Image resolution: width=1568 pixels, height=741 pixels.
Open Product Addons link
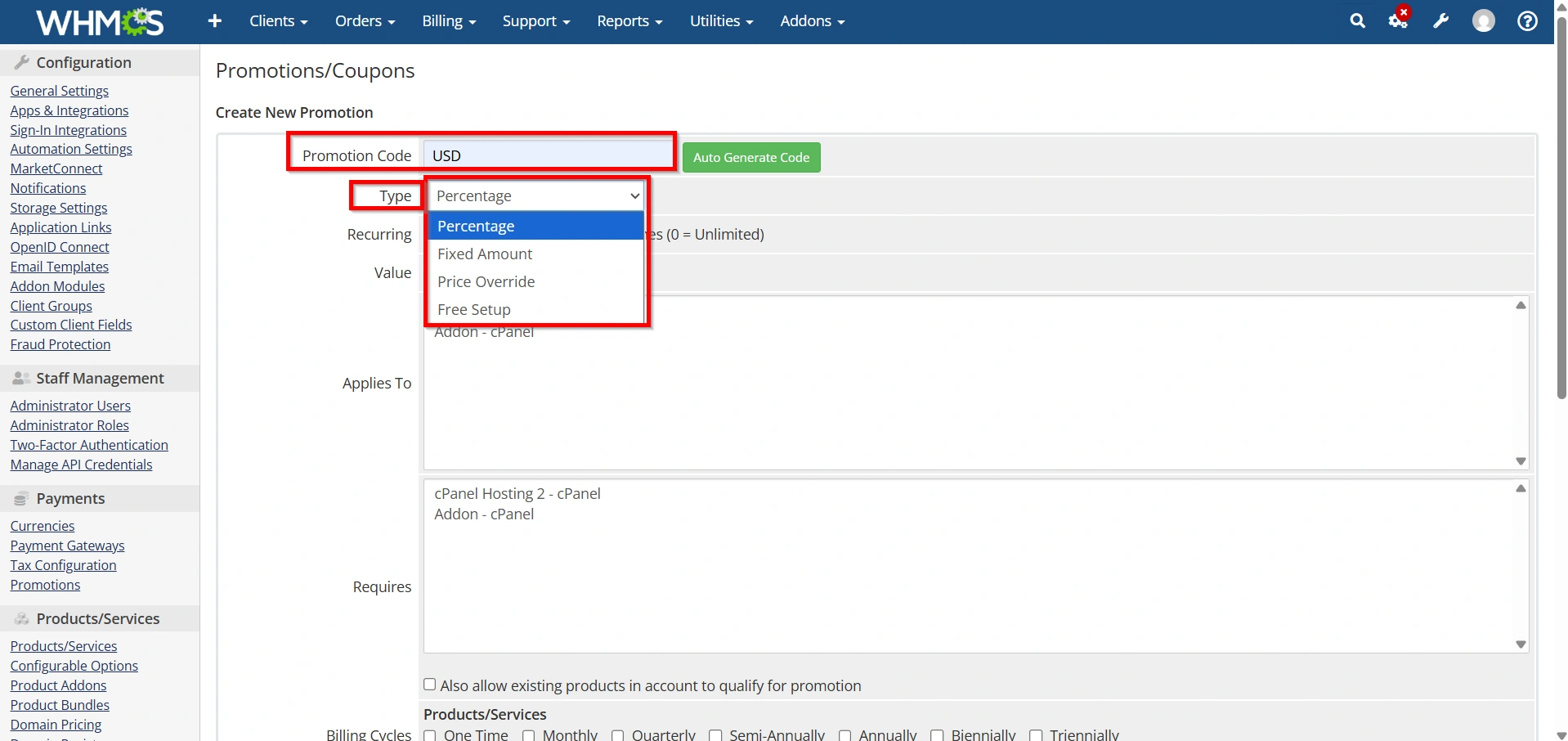pos(58,685)
